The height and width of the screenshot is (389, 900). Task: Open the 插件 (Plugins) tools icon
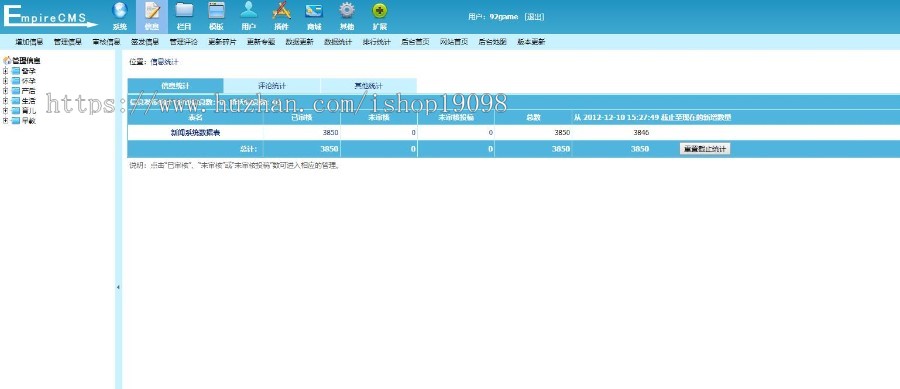pyautogui.click(x=281, y=11)
